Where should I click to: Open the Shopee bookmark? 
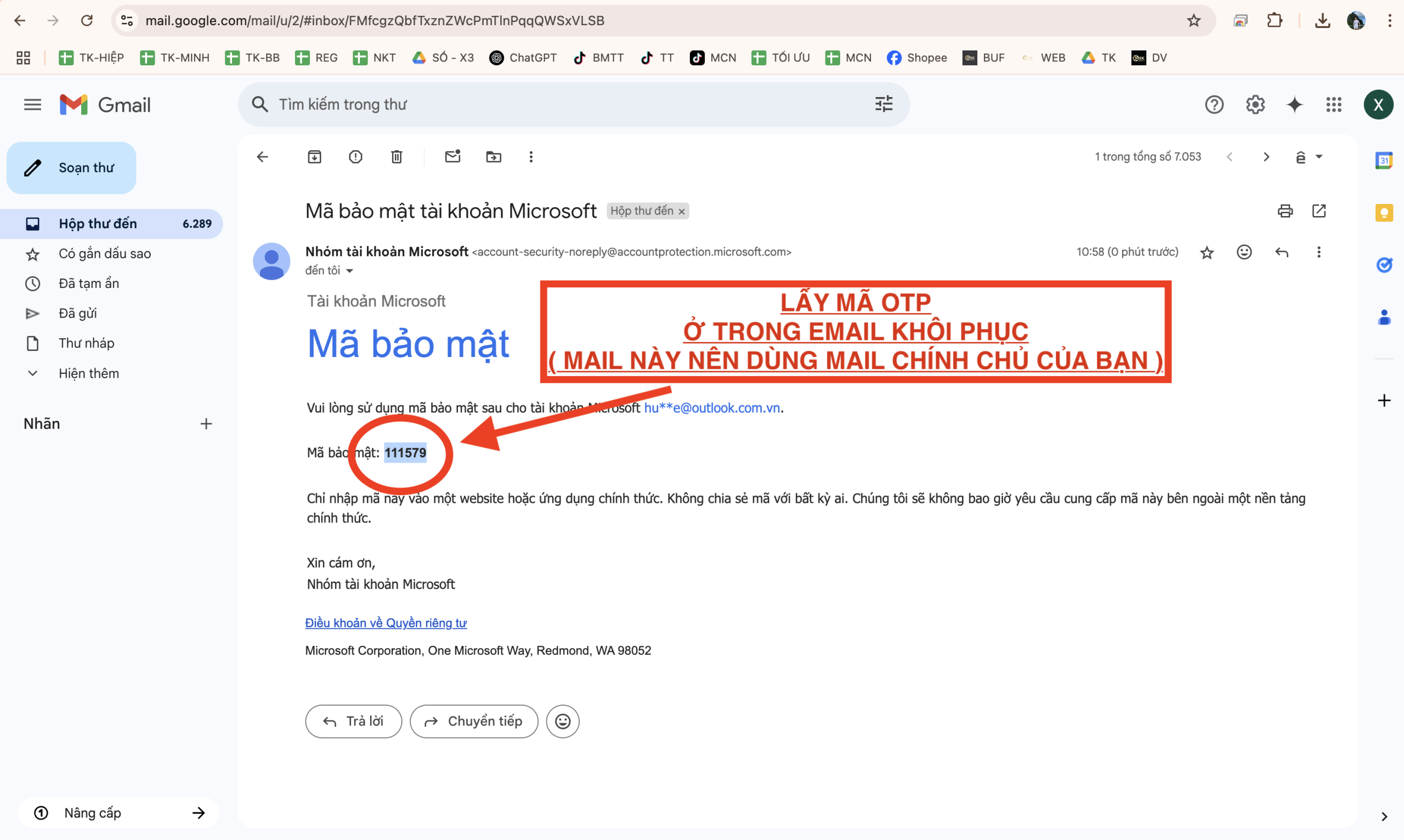(x=916, y=58)
